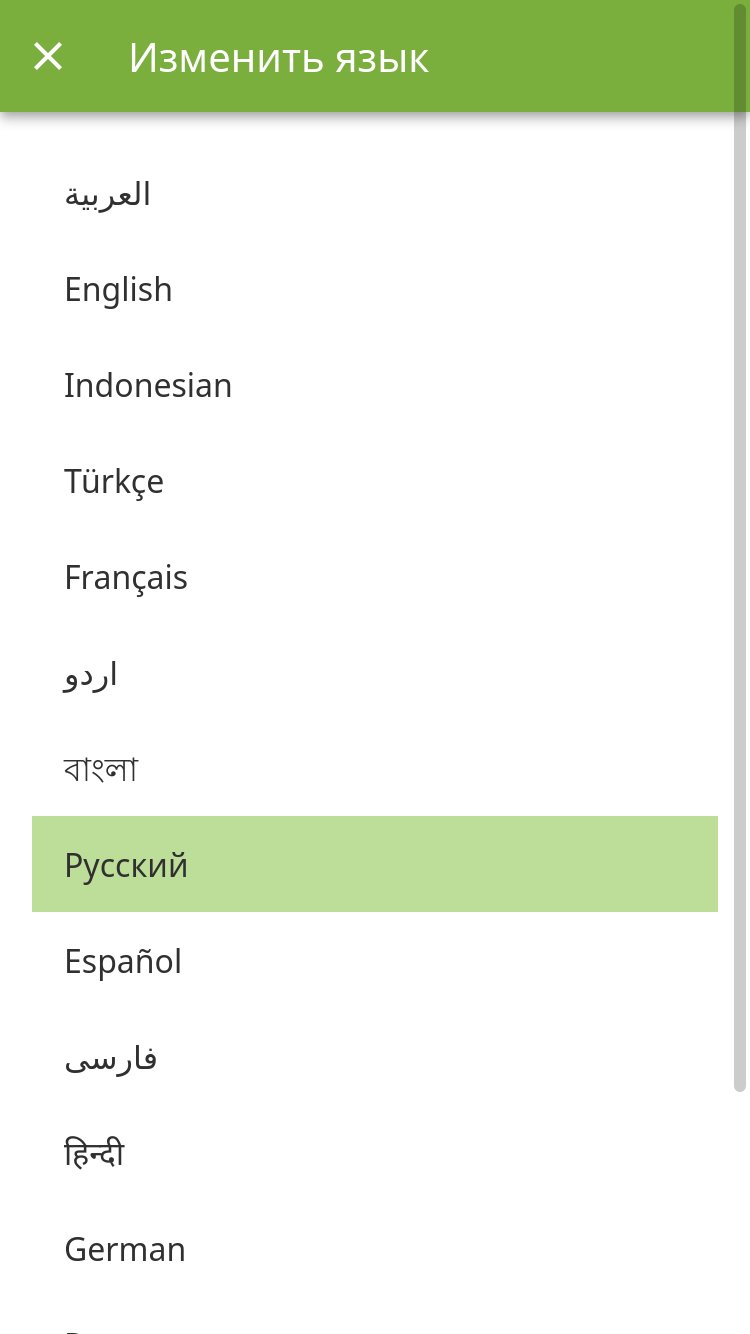Choose Urdu language اردو
This screenshot has width=750, height=1334.
pos(375,673)
